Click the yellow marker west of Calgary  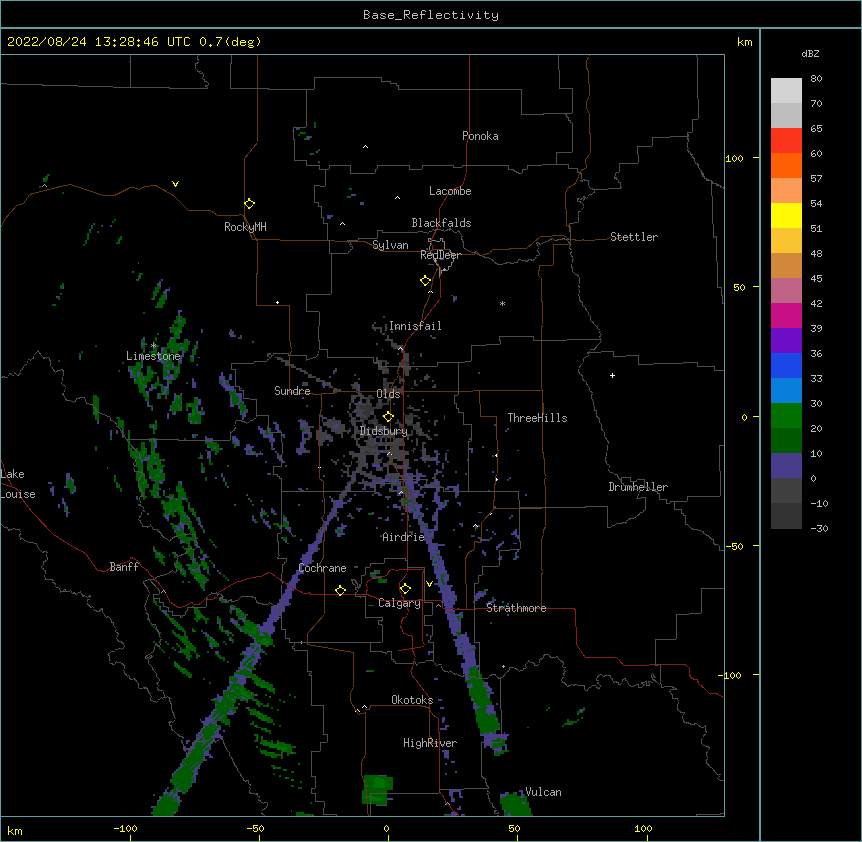(x=340, y=590)
